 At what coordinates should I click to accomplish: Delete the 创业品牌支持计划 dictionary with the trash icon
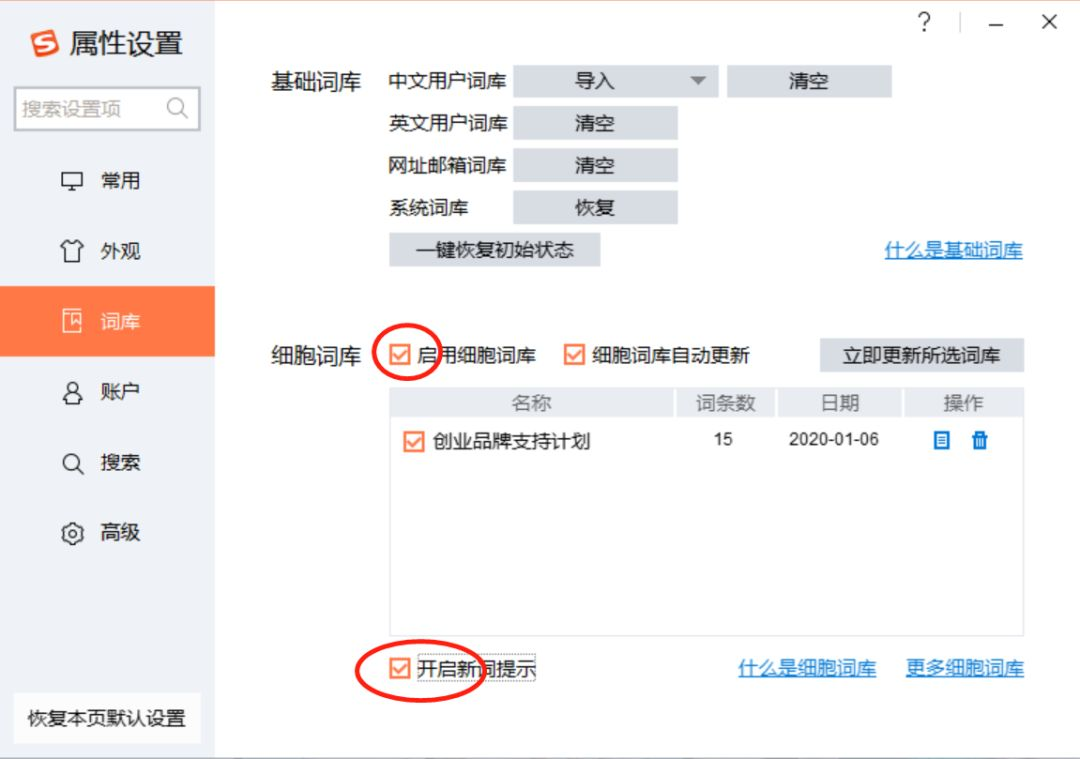(x=979, y=440)
